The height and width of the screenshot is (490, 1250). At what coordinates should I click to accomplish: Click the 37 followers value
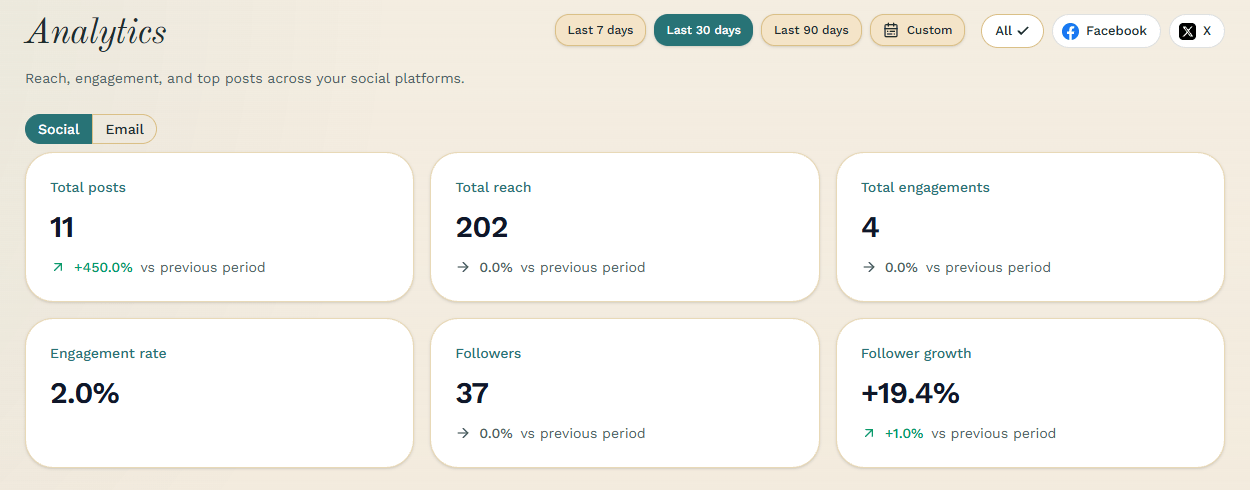click(472, 393)
